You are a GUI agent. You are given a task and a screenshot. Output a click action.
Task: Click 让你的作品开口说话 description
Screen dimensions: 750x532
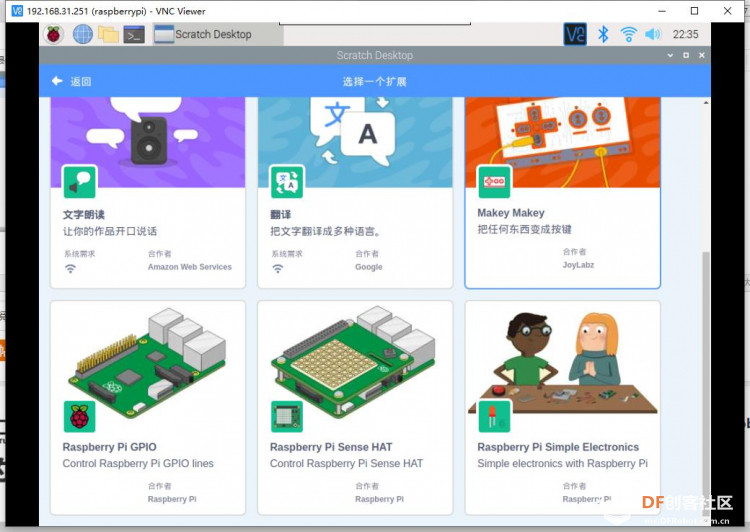(x=110, y=232)
